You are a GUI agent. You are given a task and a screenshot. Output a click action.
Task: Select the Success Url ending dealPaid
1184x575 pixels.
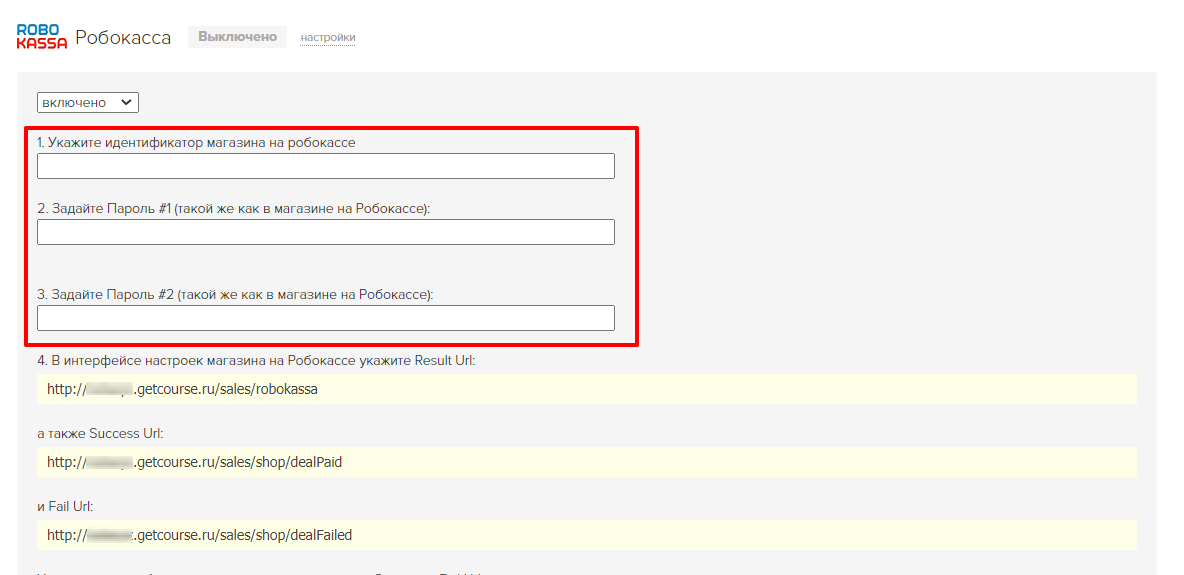[587, 462]
